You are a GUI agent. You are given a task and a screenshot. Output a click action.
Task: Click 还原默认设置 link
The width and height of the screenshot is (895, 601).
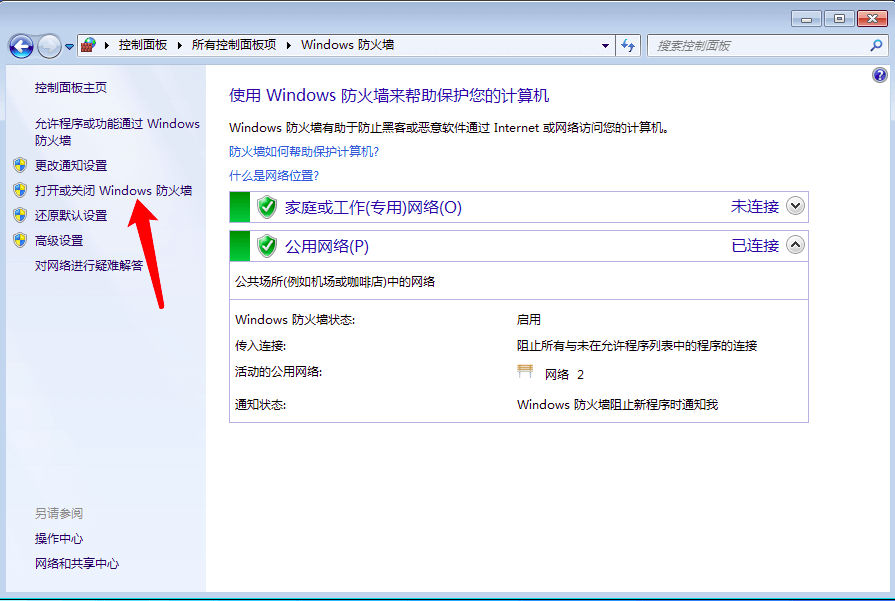(x=71, y=216)
